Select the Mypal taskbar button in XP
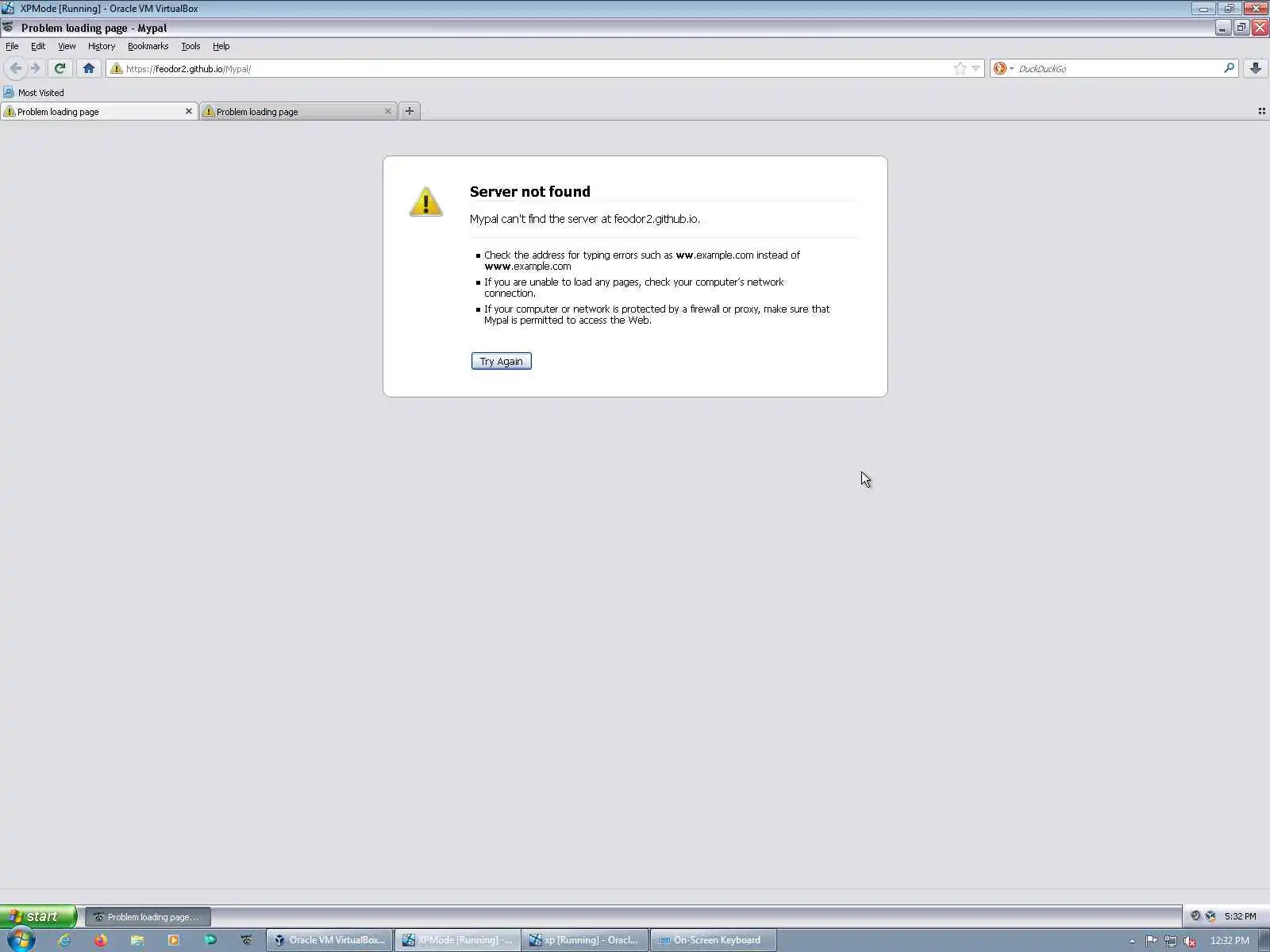The height and width of the screenshot is (952, 1270). pos(148,917)
